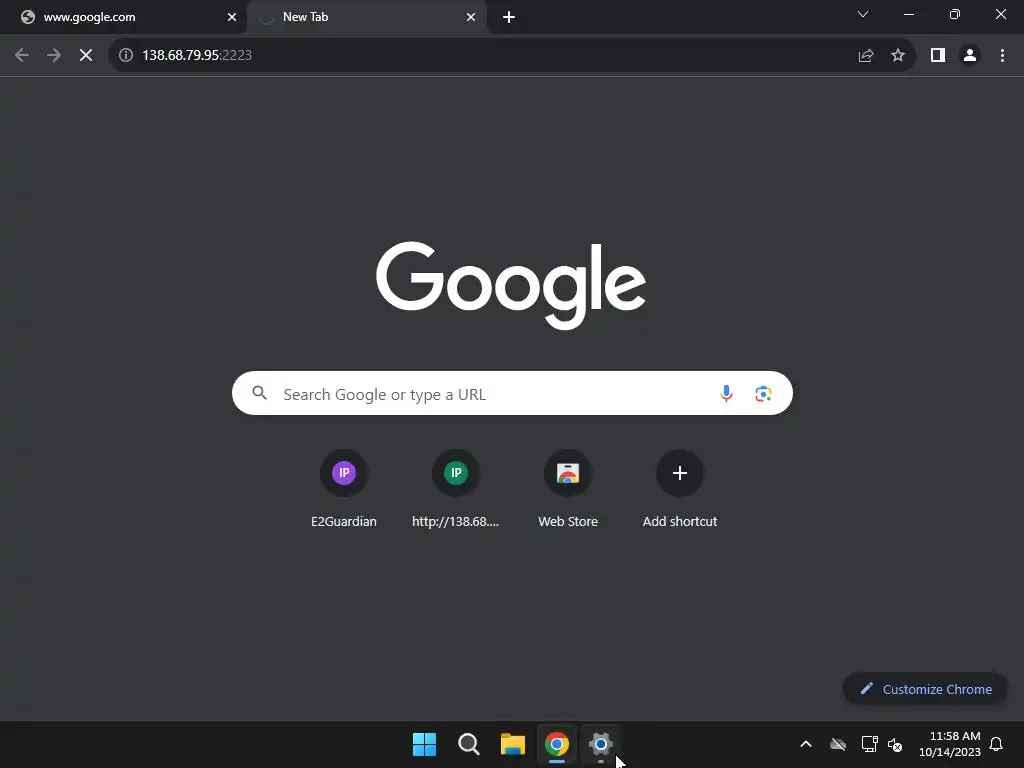This screenshot has width=1024, height=768.
Task: Click the Google logo
Action: (x=511, y=285)
